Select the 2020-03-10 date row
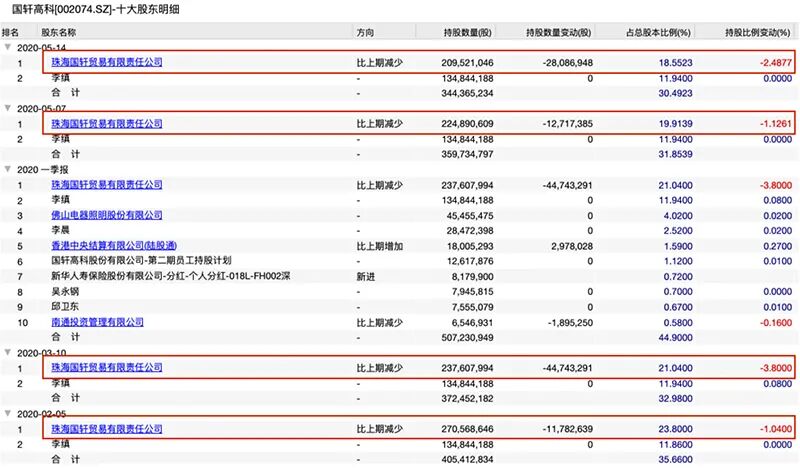The height and width of the screenshot is (468, 800). pos(42,353)
